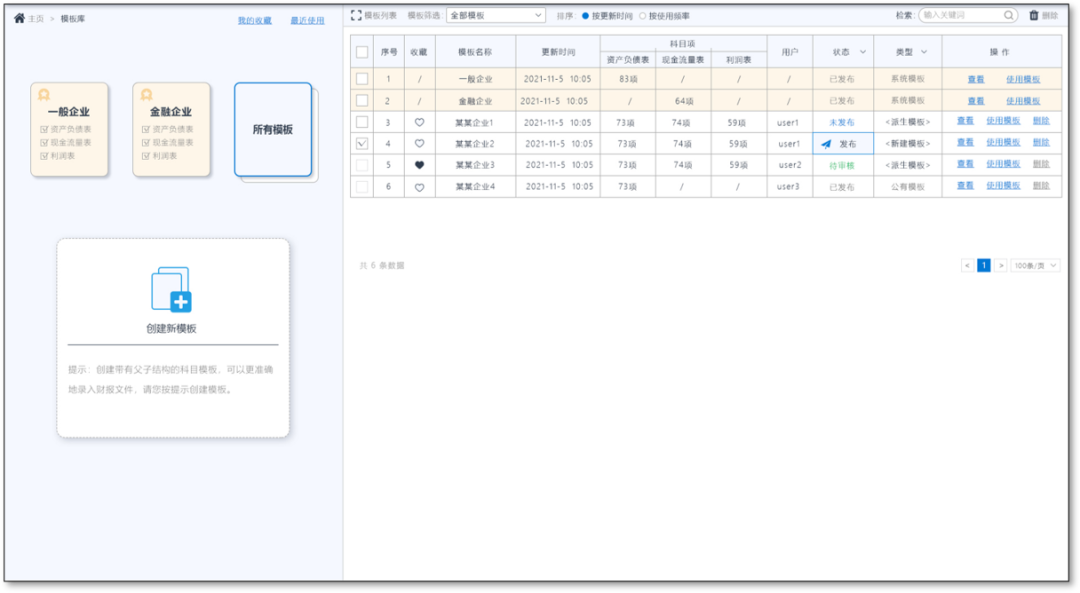
Task: Click 查看 link for 一般企业 row
Action: click(976, 79)
